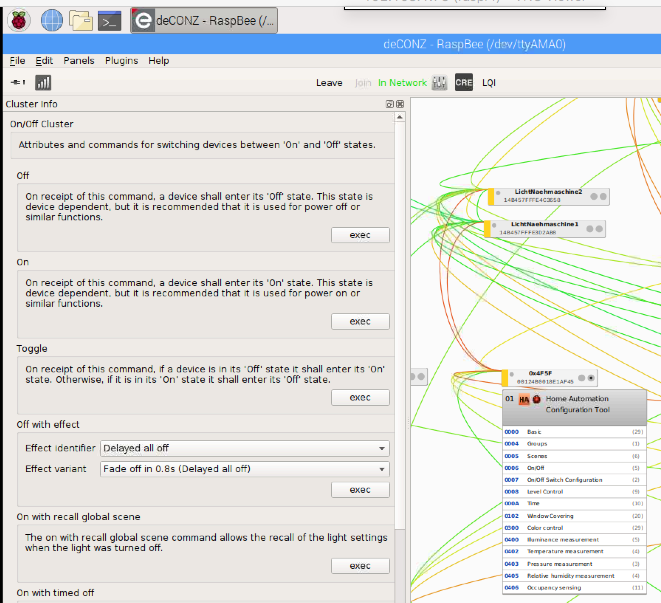This screenshot has height=603, width=661.
Task: Open the File menu
Action: click(17, 61)
